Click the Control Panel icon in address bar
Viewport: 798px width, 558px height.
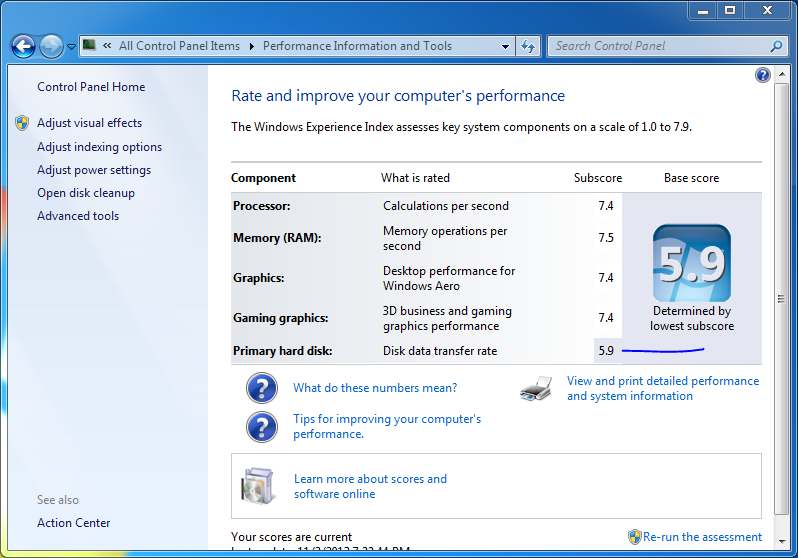[90, 45]
